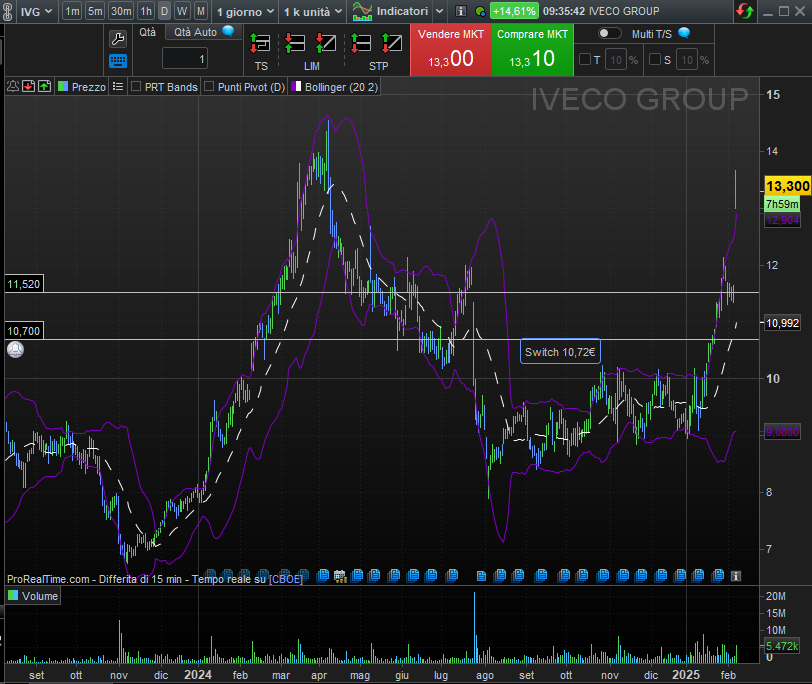Switch chart to 30m timeframe
Viewport: 812px width, 684px height.
(121, 11)
